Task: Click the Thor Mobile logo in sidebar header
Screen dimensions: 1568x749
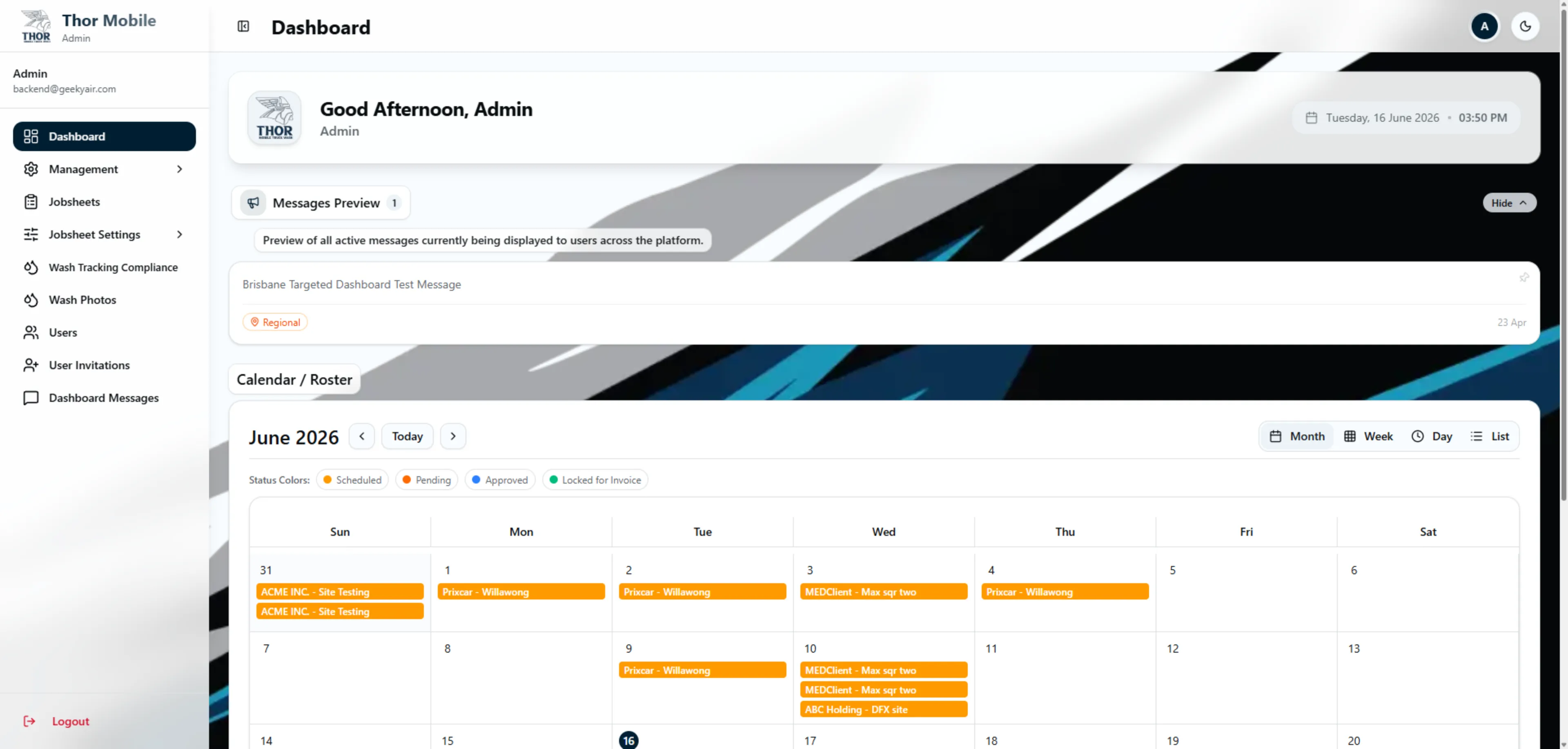Action: point(36,26)
